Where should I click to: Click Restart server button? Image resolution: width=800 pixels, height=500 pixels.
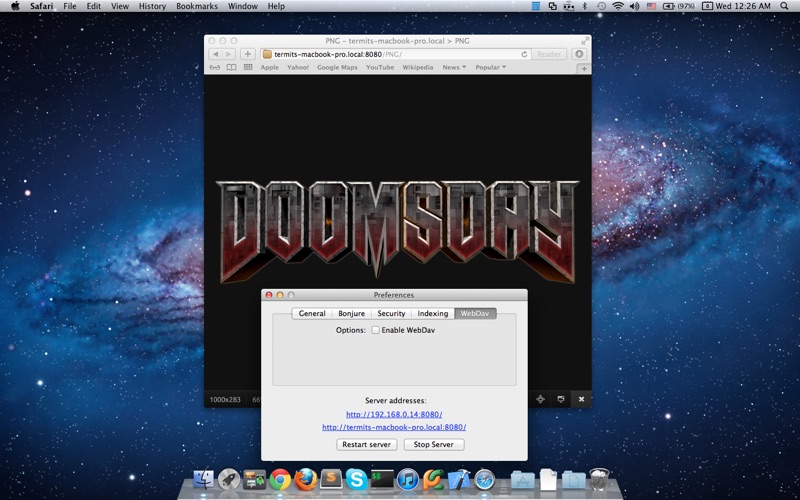point(366,444)
